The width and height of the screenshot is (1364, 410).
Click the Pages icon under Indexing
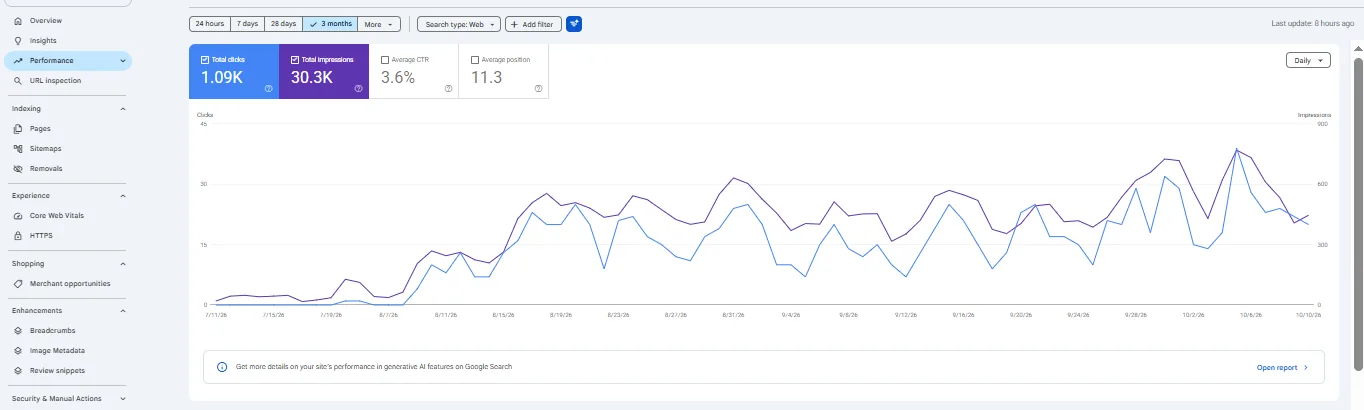coord(18,128)
